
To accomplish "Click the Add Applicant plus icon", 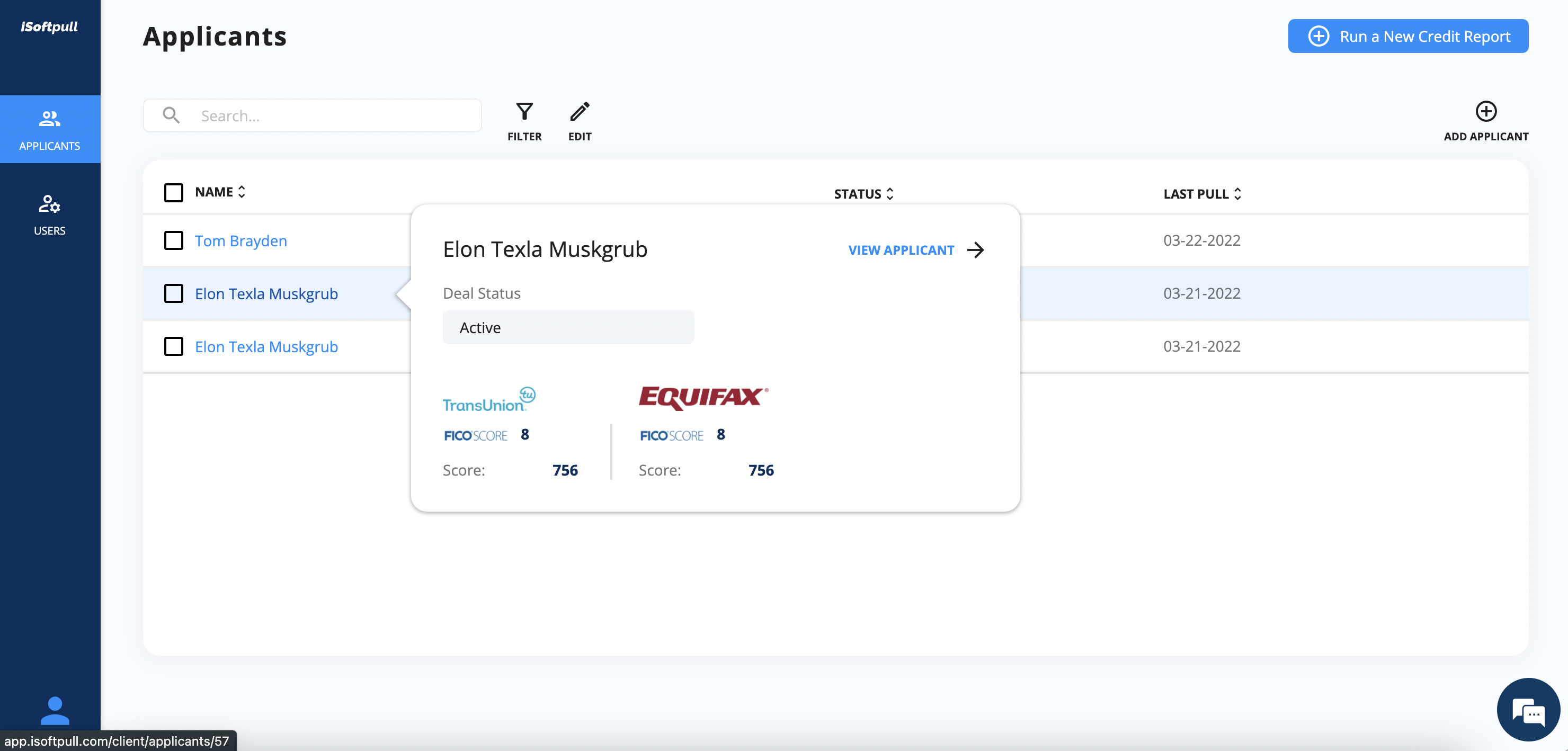I will [1486, 112].
